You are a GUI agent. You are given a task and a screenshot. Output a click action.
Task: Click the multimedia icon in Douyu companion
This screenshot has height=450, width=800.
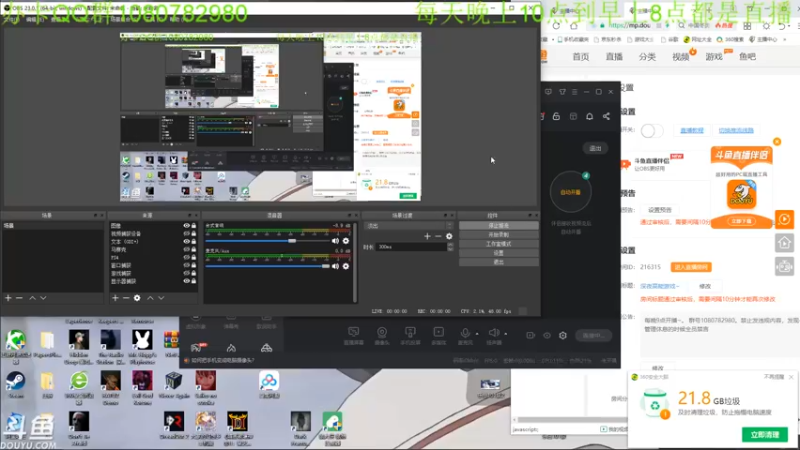point(438,332)
